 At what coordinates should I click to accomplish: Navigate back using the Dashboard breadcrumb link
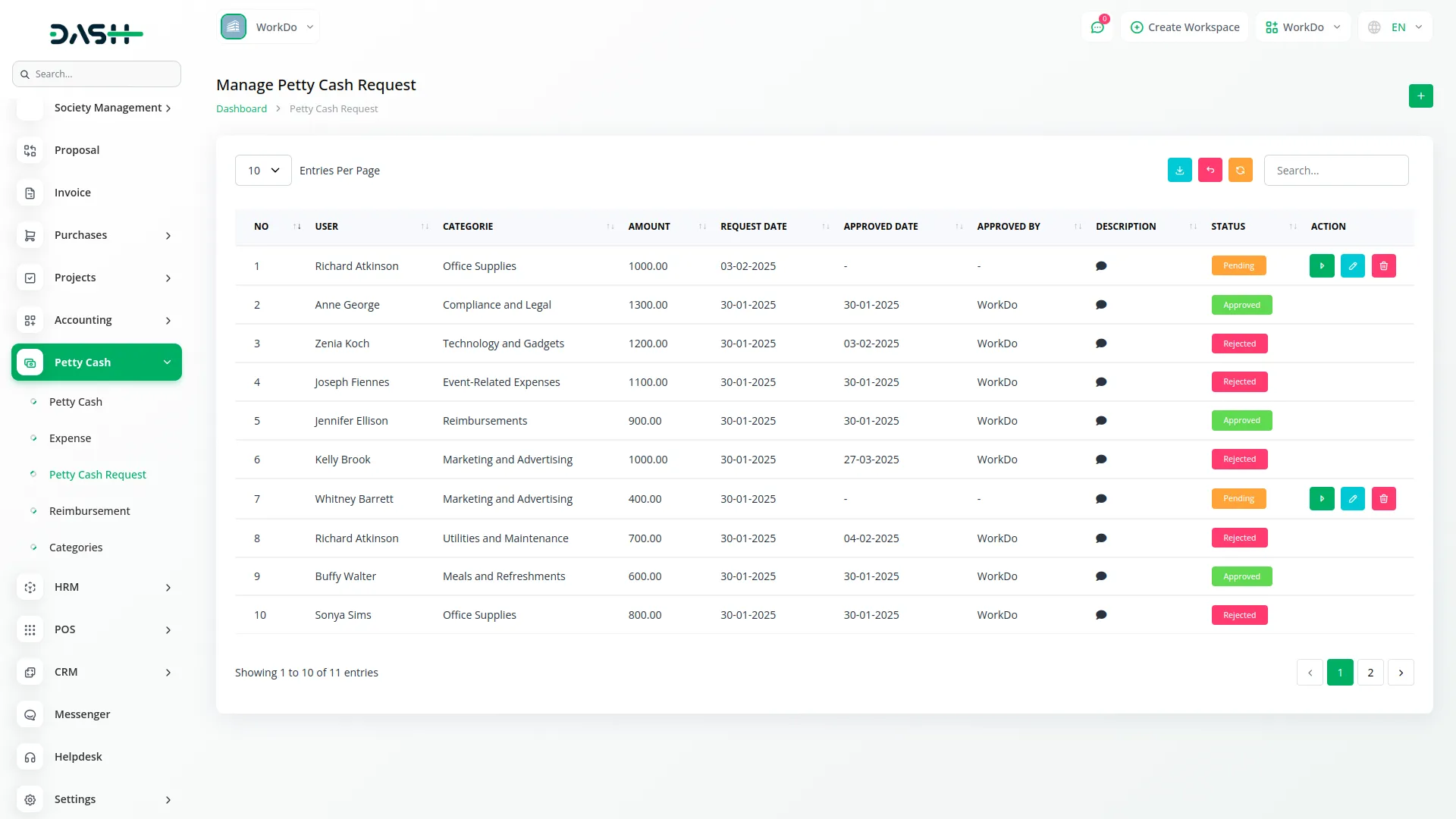coord(241,108)
